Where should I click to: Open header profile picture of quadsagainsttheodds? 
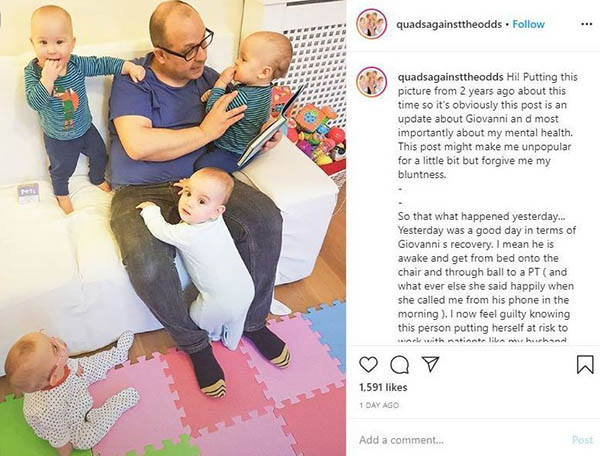[x=371, y=24]
